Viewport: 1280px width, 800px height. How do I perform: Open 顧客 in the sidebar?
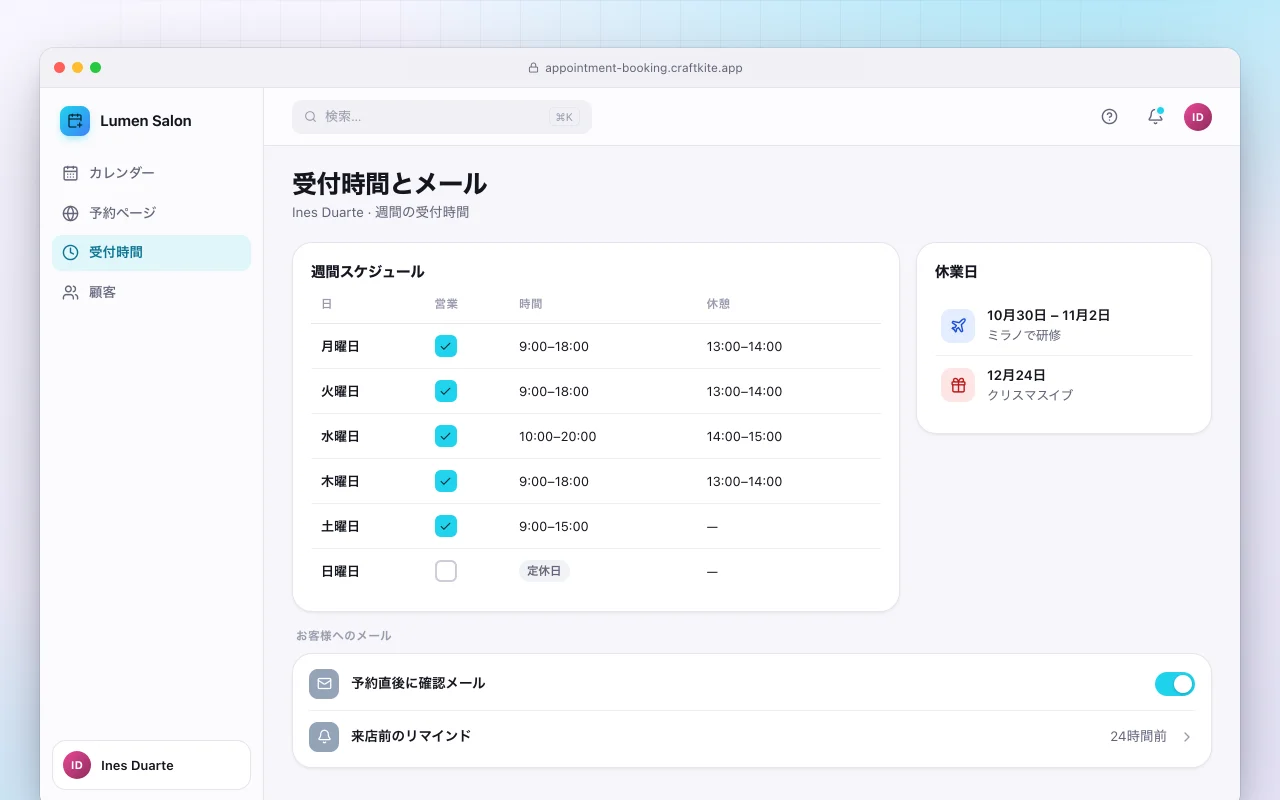coord(151,293)
